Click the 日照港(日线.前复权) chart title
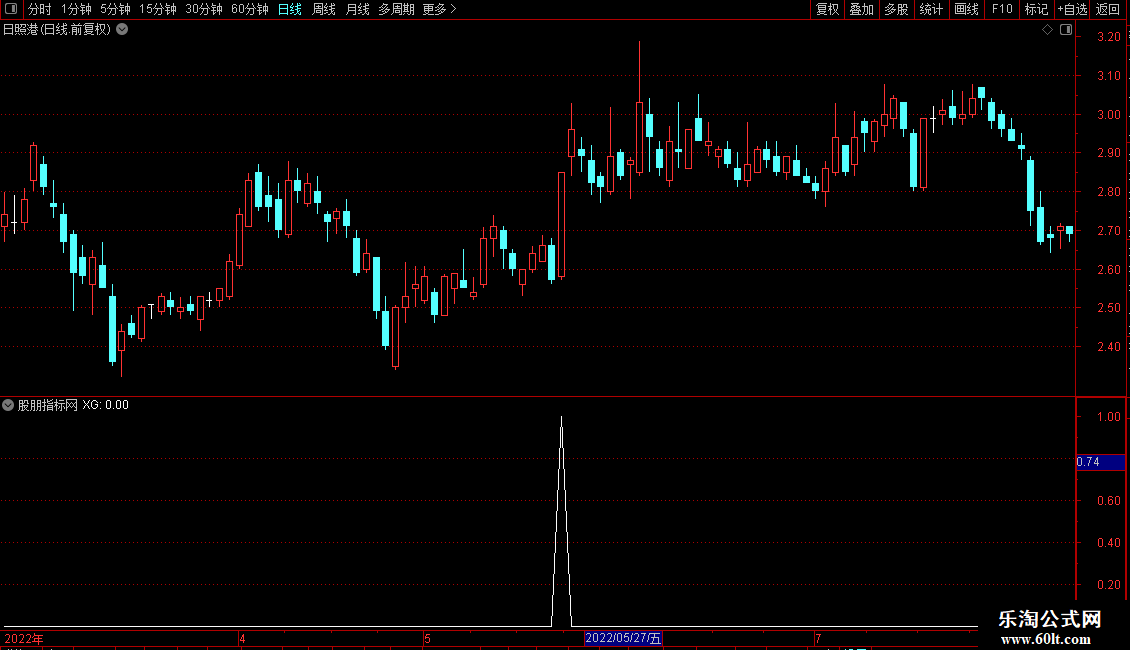Viewport: 1130px width, 650px height. pyautogui.click(x=57, y=30)
